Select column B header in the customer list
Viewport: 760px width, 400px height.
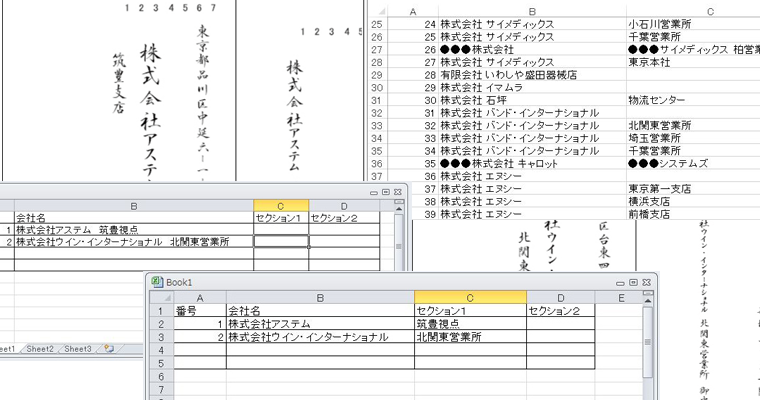click(532, 12)
